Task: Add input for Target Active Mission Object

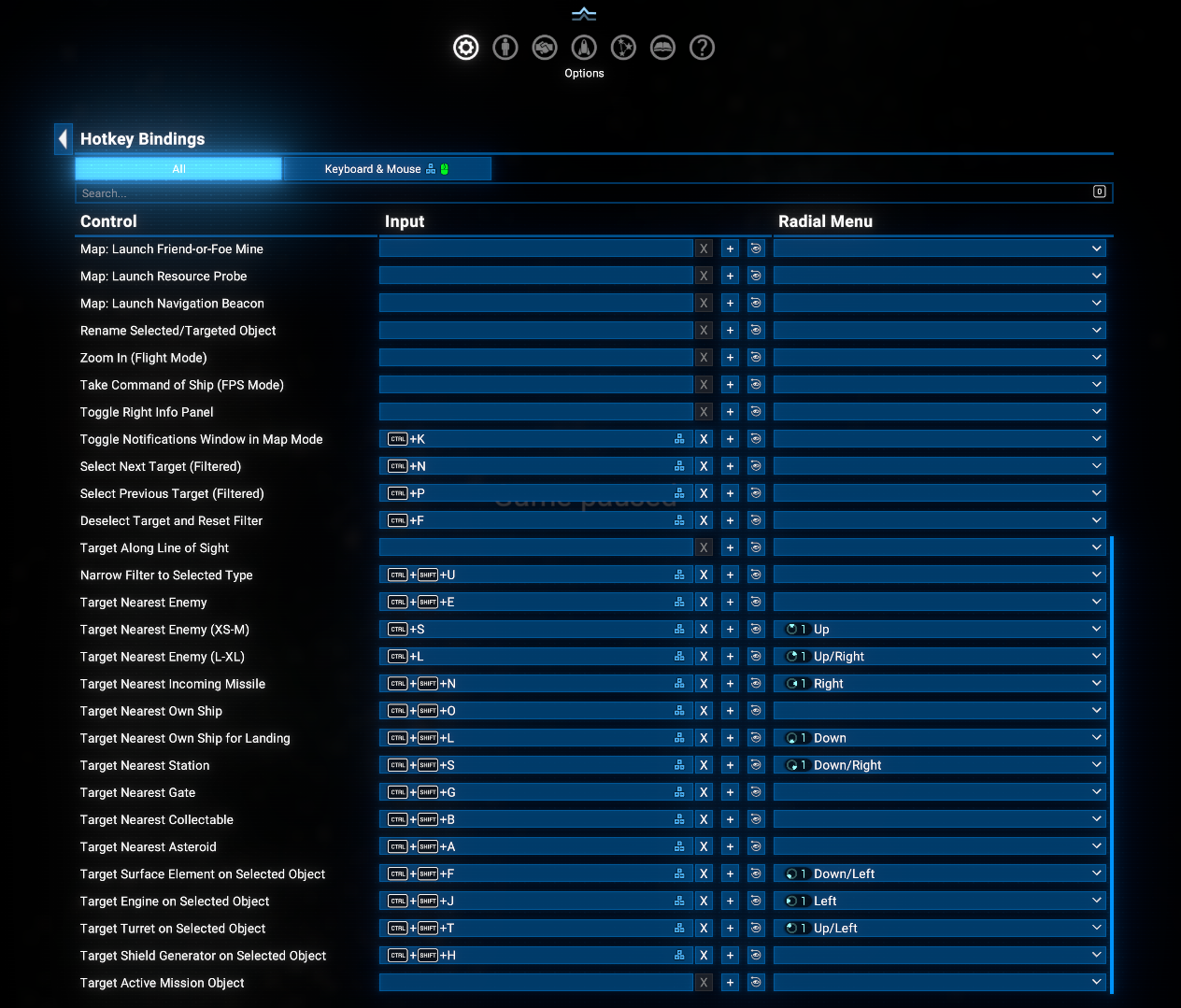Action: pyautogui.click(x=730, y=983)
